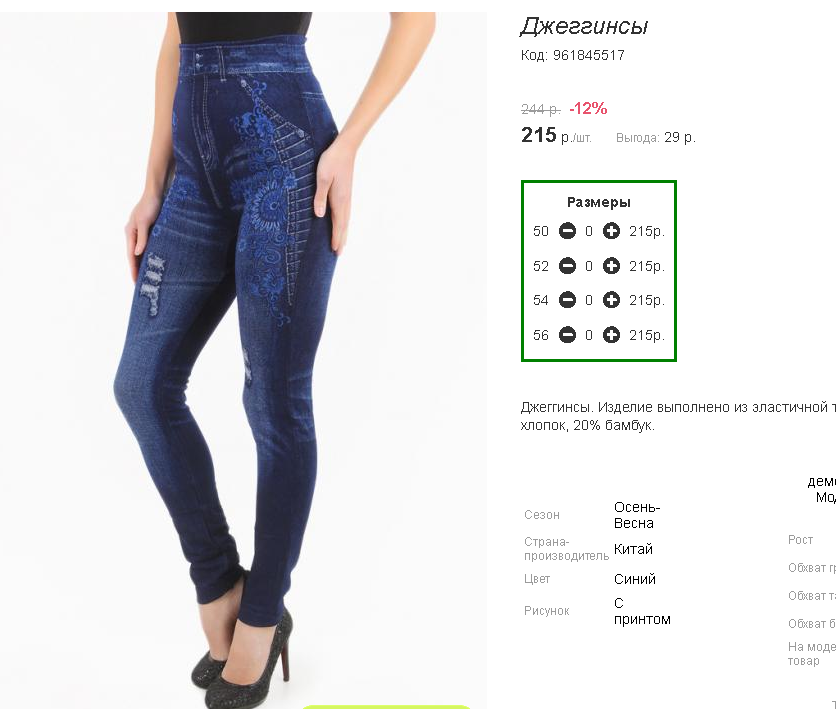Decrease quantity for size 56

click(567, 335)
